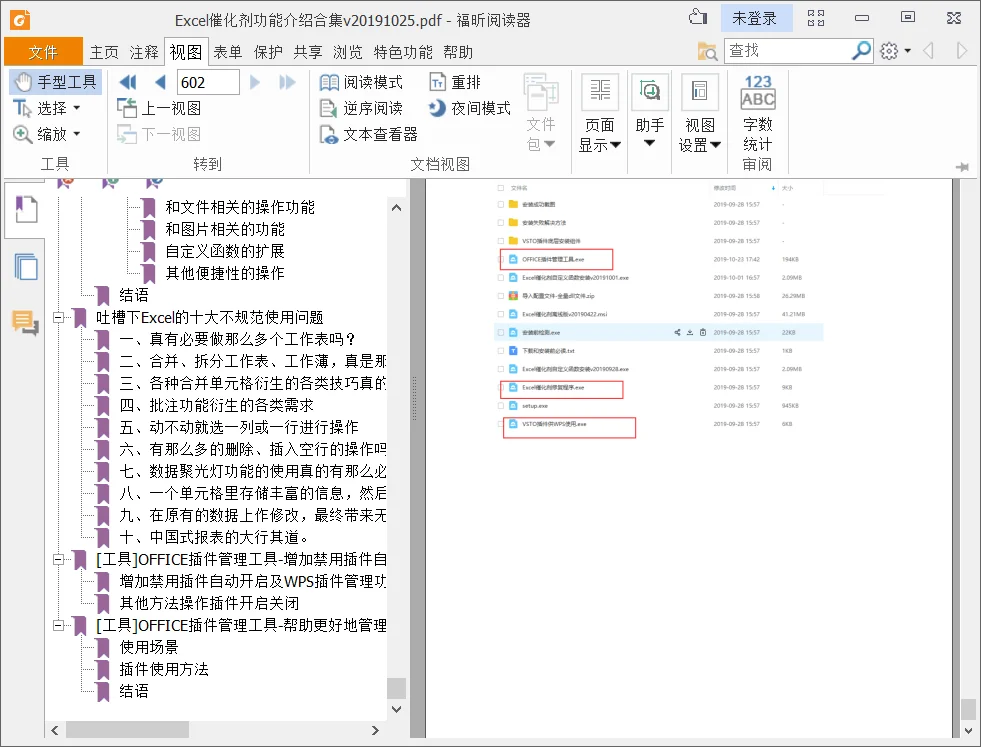This screenshot has width=981, height=747.
Task: Switch to the Comment (注释) tab
Action: coord(144,52)
